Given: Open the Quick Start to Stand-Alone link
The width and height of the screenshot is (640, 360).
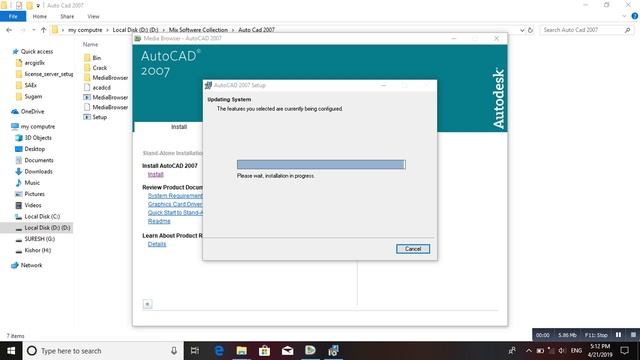Looking at the screenshot, I should coord(175,213).
